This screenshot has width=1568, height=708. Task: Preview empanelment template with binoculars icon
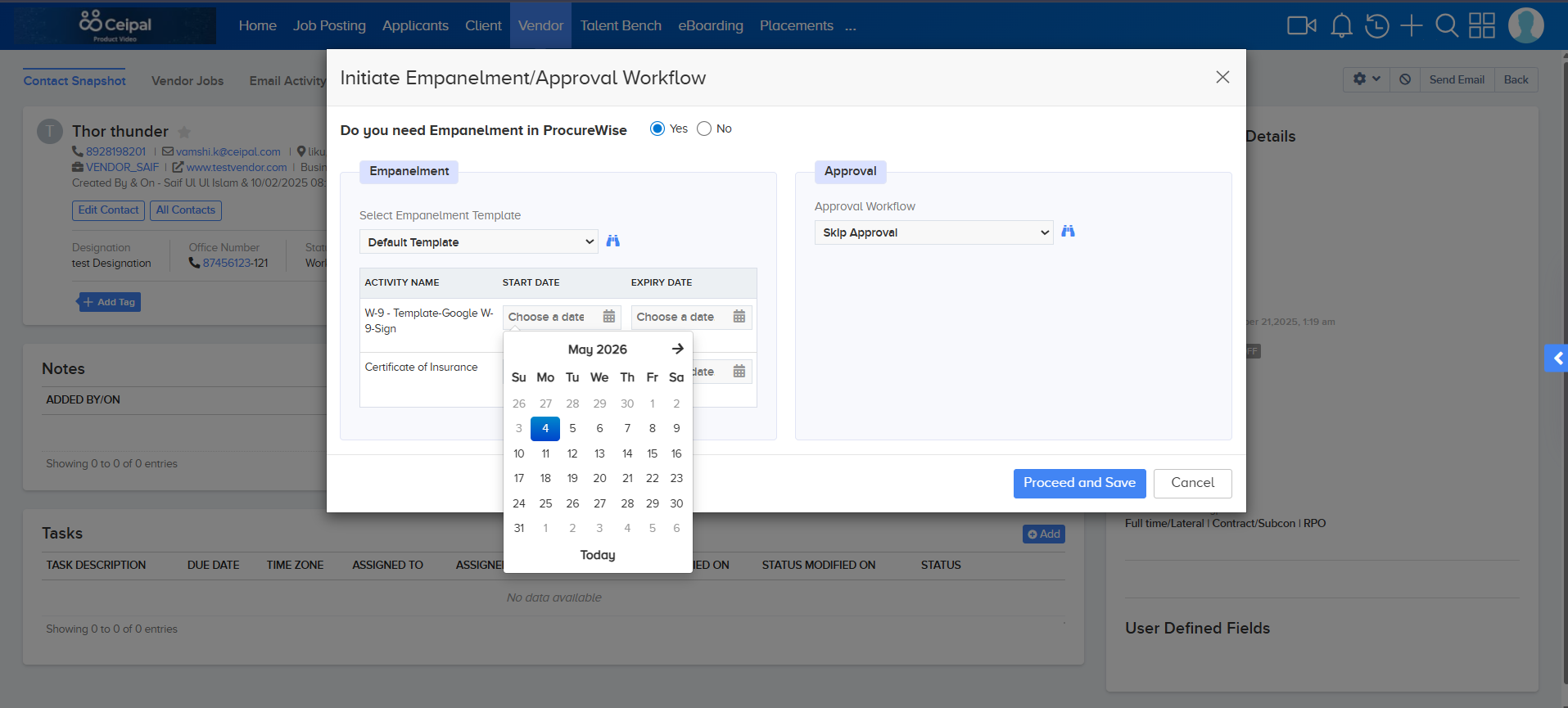tap(612, 241)
